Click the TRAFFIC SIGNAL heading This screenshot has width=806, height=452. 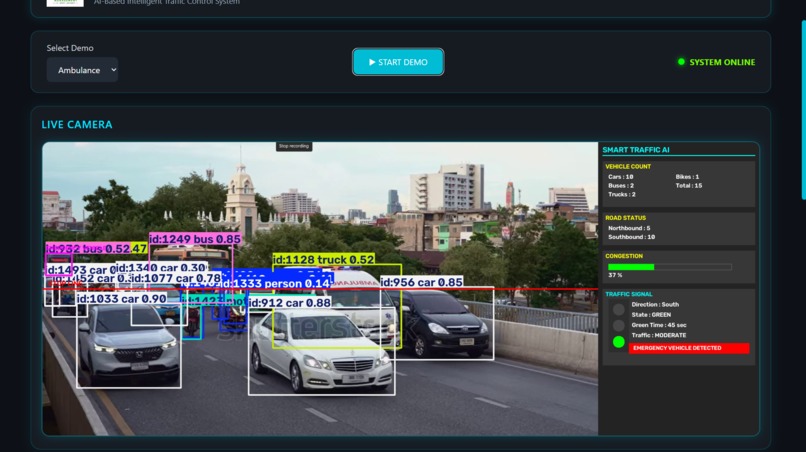[x=629, y=294]
